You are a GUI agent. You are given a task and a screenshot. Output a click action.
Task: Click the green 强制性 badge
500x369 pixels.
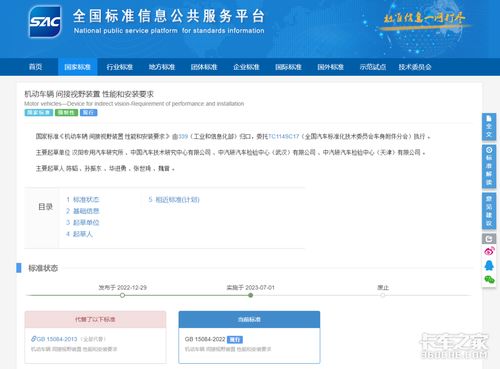click(x=66, y=113)
